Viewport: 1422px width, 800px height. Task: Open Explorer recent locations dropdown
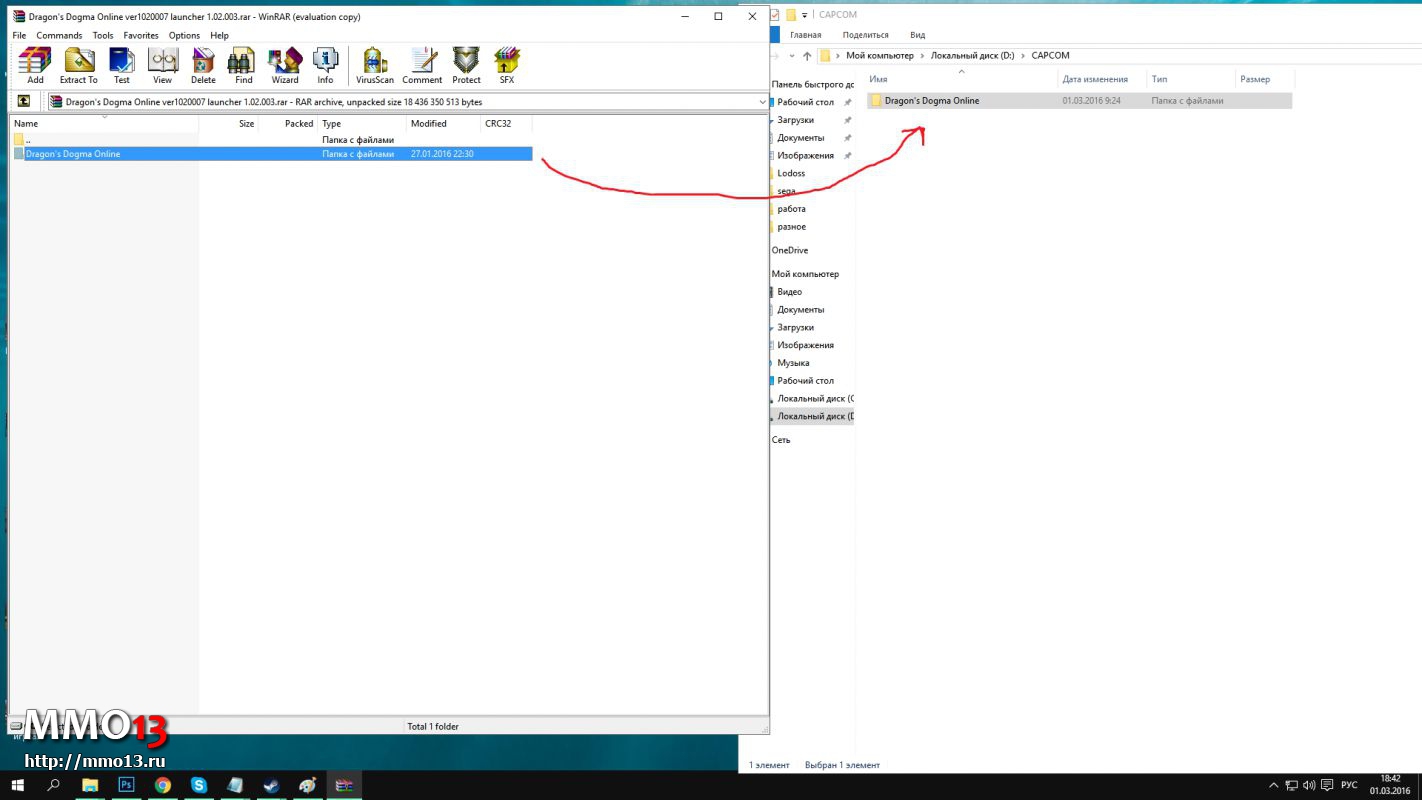pos(791,56)
